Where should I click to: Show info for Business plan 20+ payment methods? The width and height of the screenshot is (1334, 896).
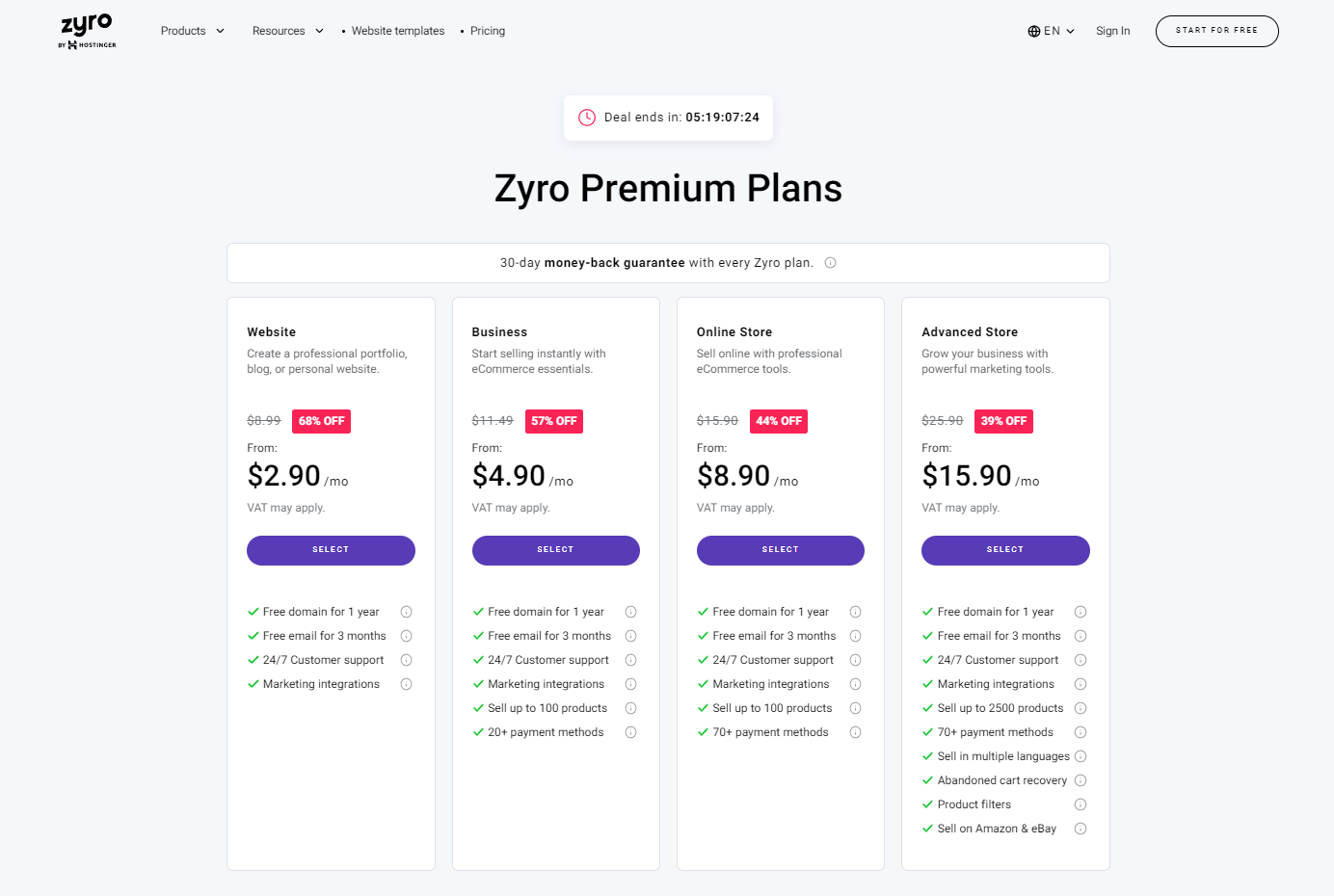click(630, 732)
